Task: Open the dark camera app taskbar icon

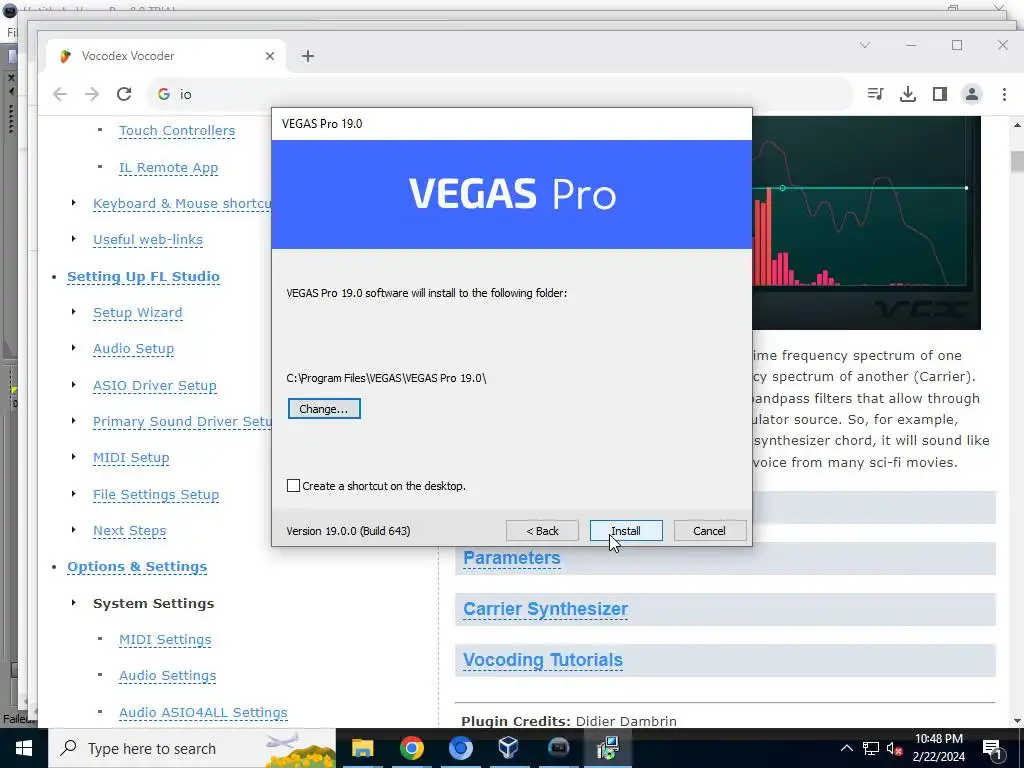Action: tap(558, 748)
